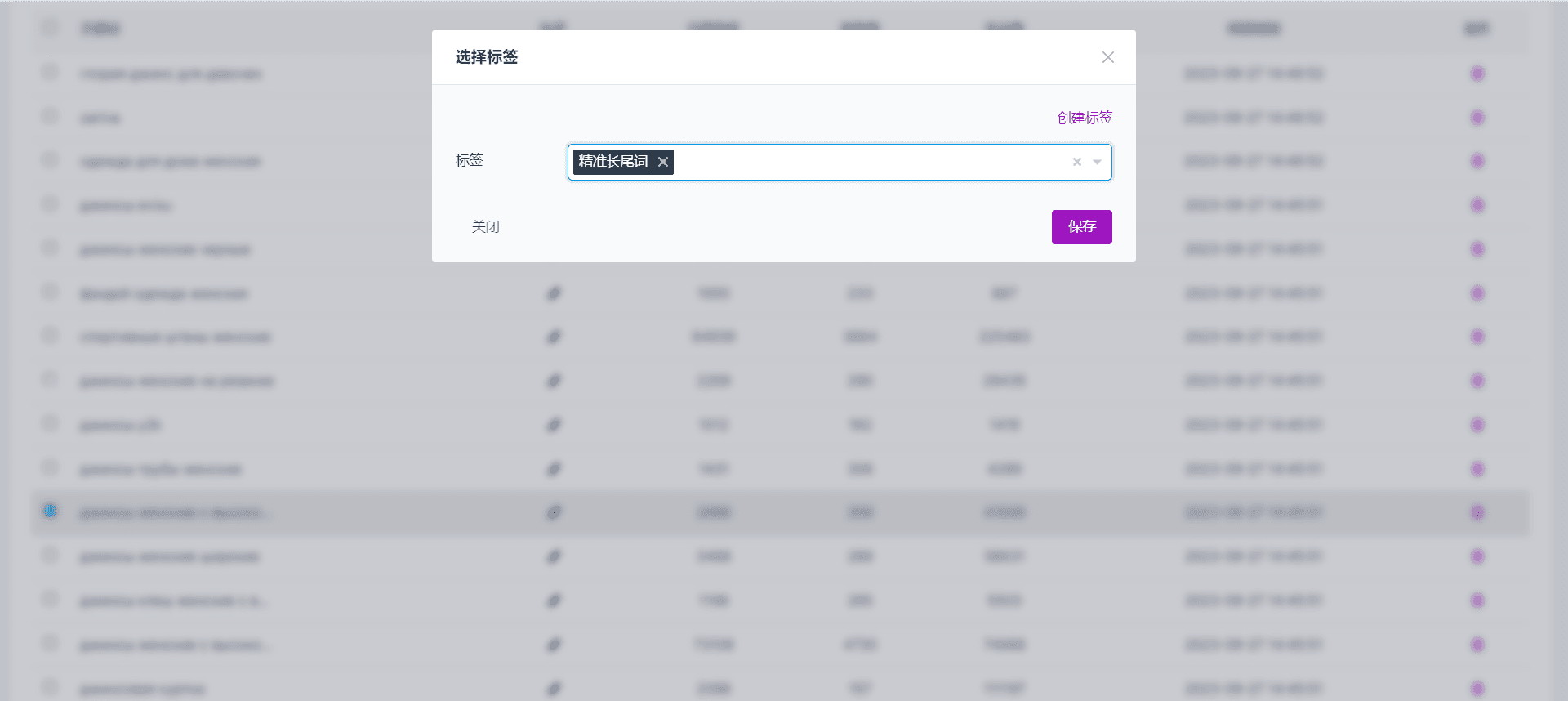The width and height of the screenshot is (1568, 701).
Task: Click the link icon in the bottom-most visible row
Action: 554,689
